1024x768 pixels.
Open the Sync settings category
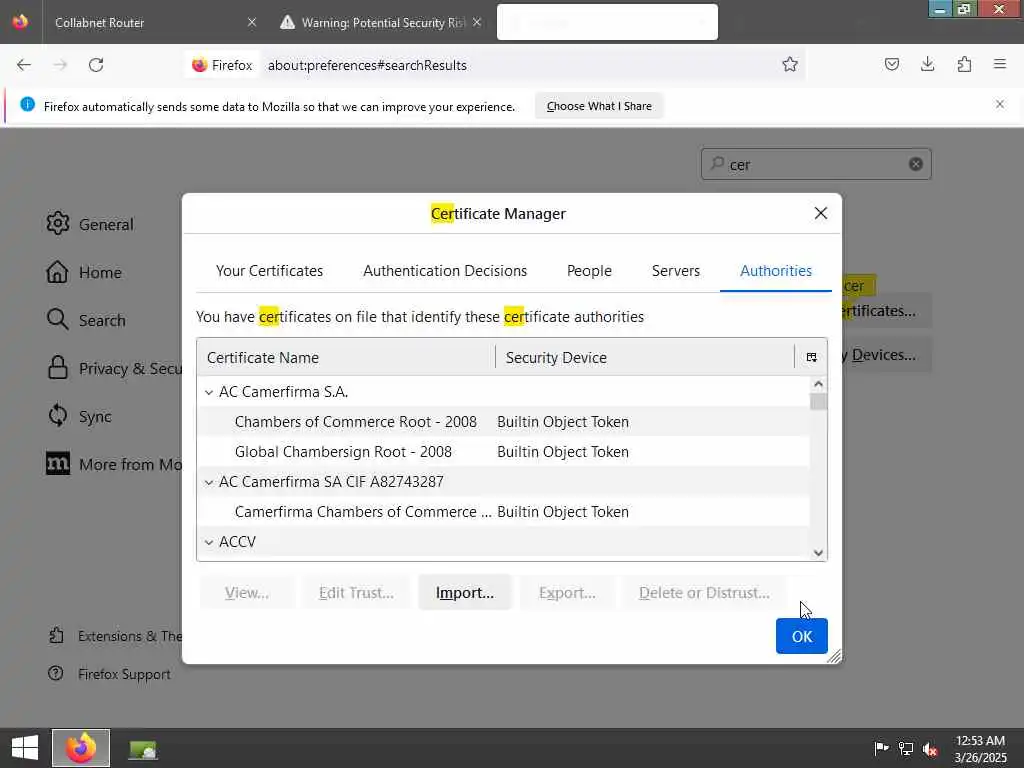pyautogui.click(x=79, y=416)
